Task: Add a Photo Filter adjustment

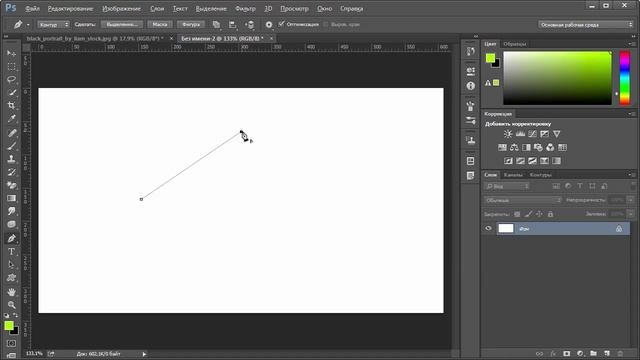Action: coord(538,147)
